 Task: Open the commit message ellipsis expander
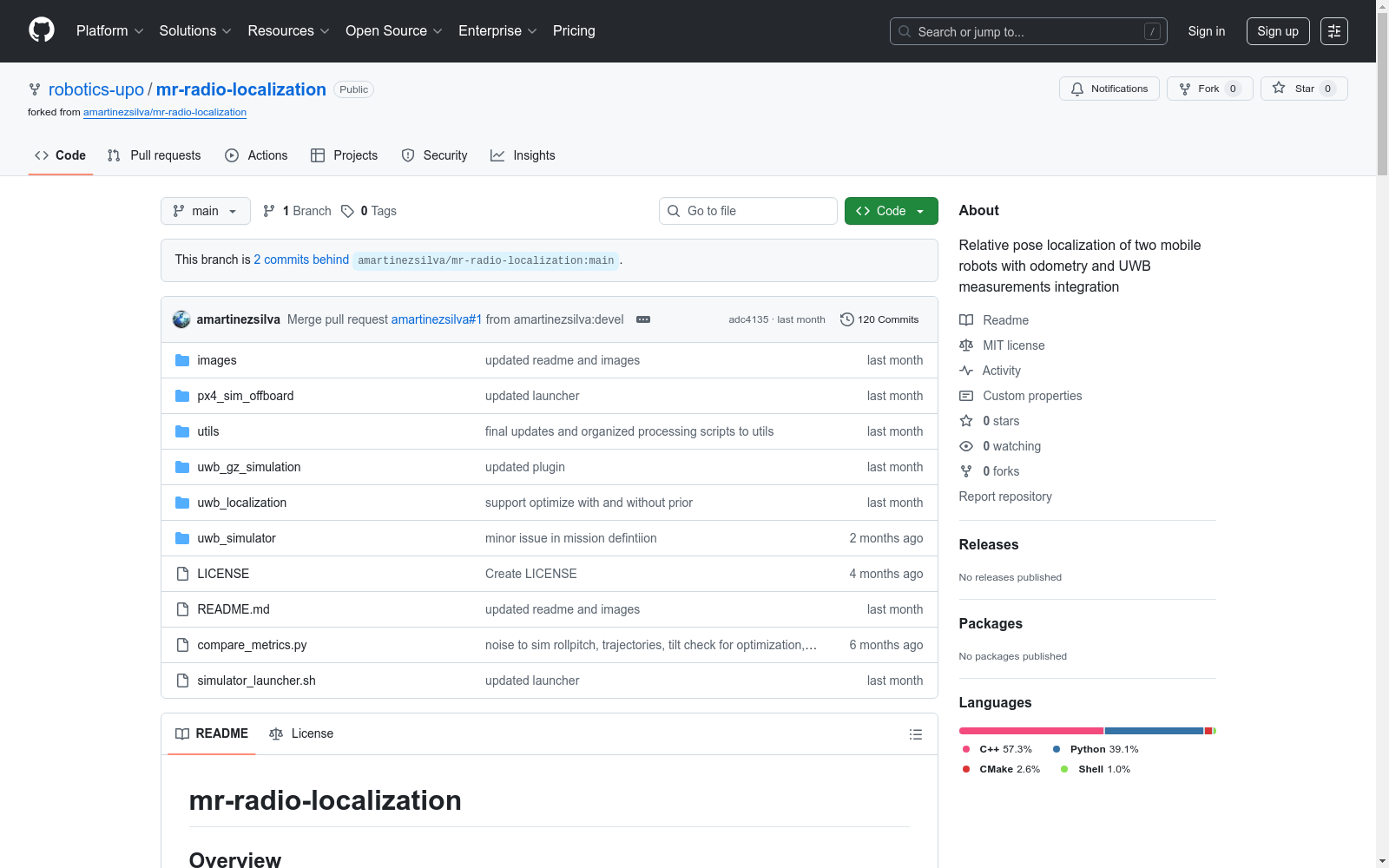click(643, 319)
